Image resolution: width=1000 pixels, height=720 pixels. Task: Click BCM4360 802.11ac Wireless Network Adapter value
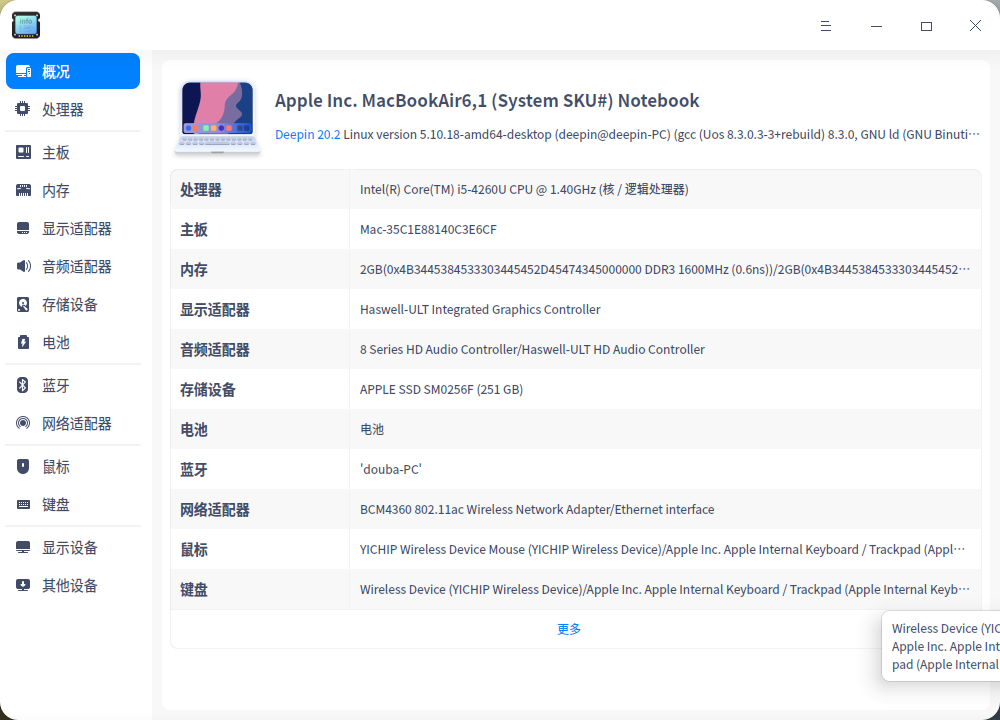point(537,510)
